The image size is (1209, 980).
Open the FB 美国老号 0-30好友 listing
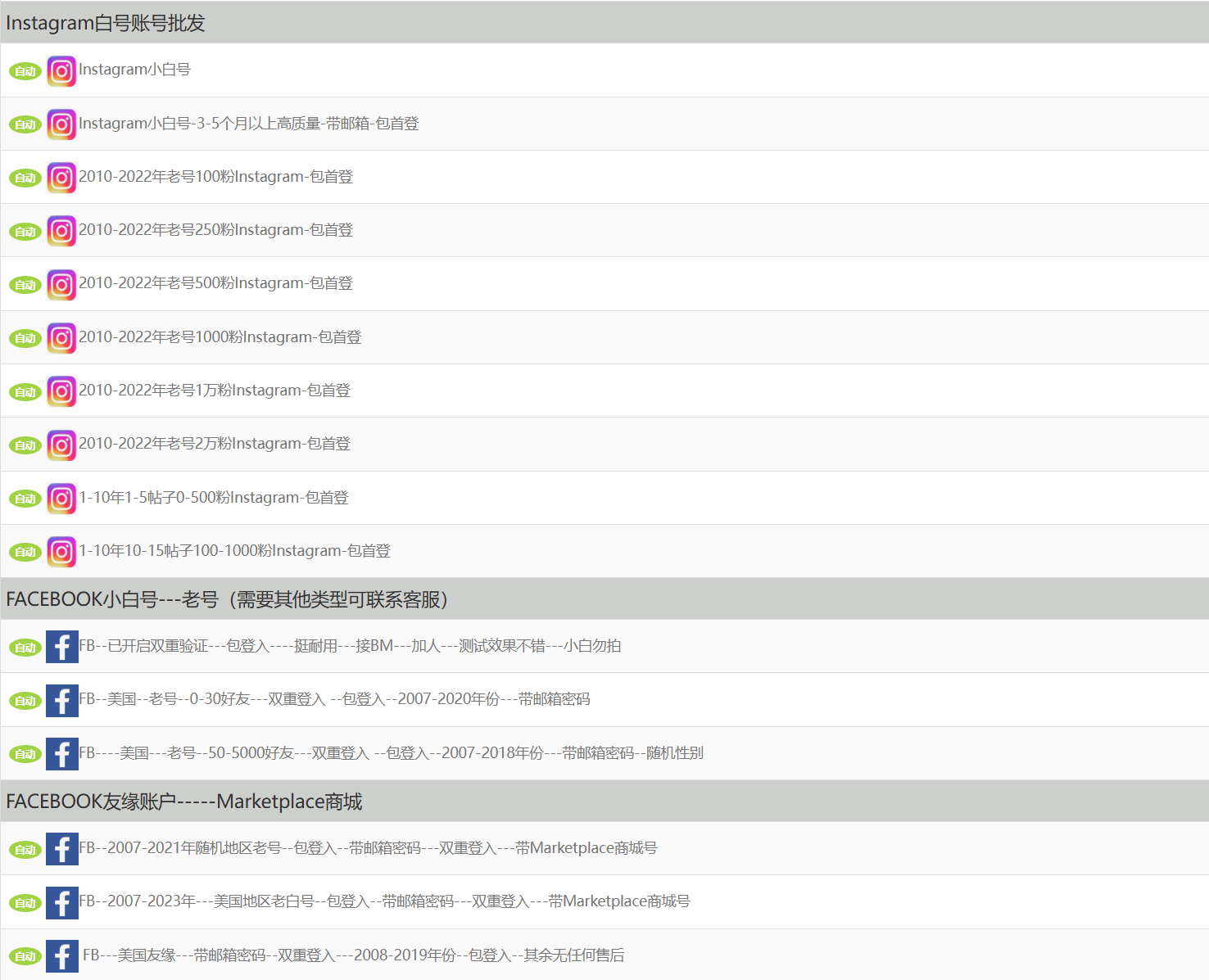point(334,699)
